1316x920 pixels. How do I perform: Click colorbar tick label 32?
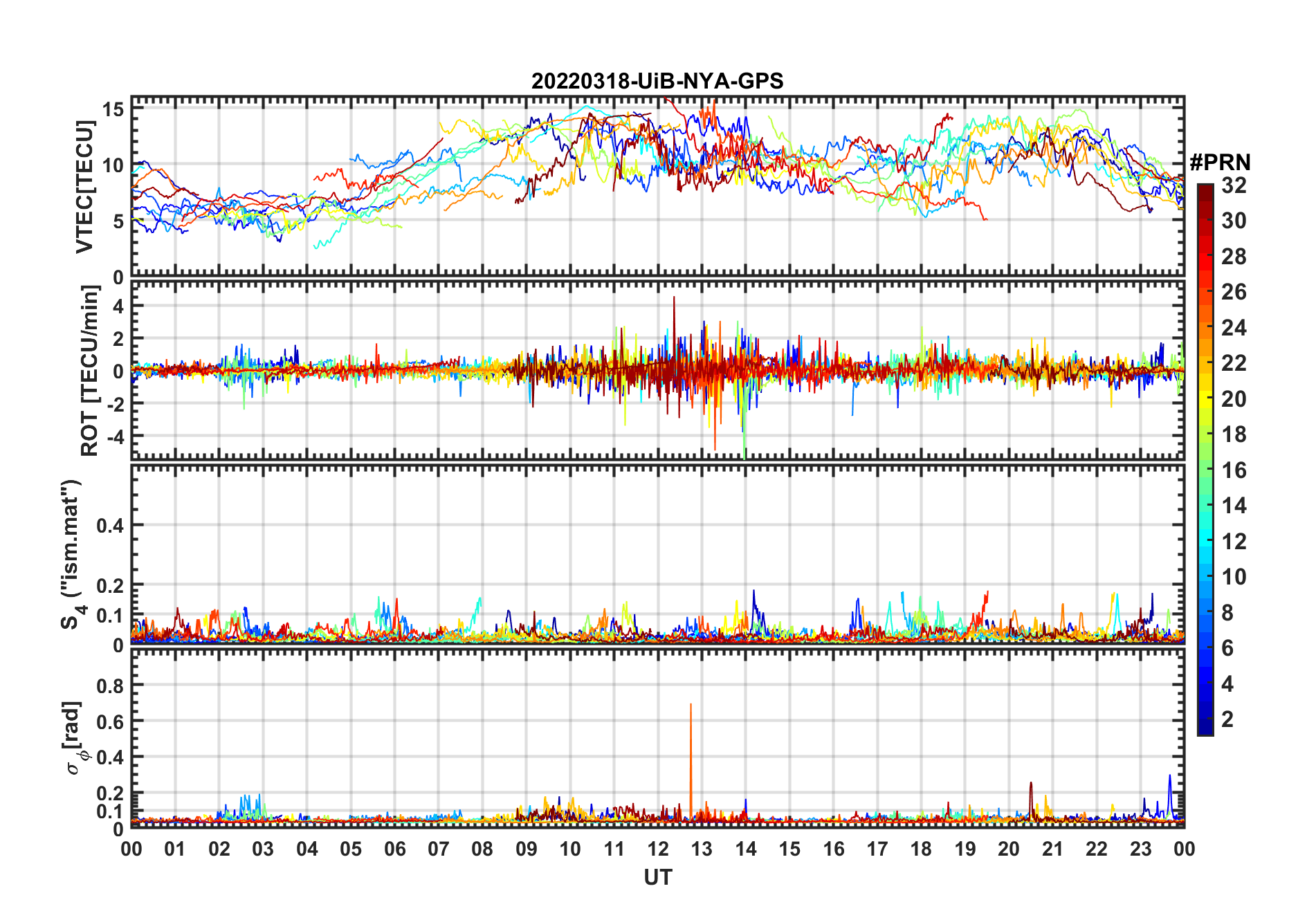pos(1234,185)
